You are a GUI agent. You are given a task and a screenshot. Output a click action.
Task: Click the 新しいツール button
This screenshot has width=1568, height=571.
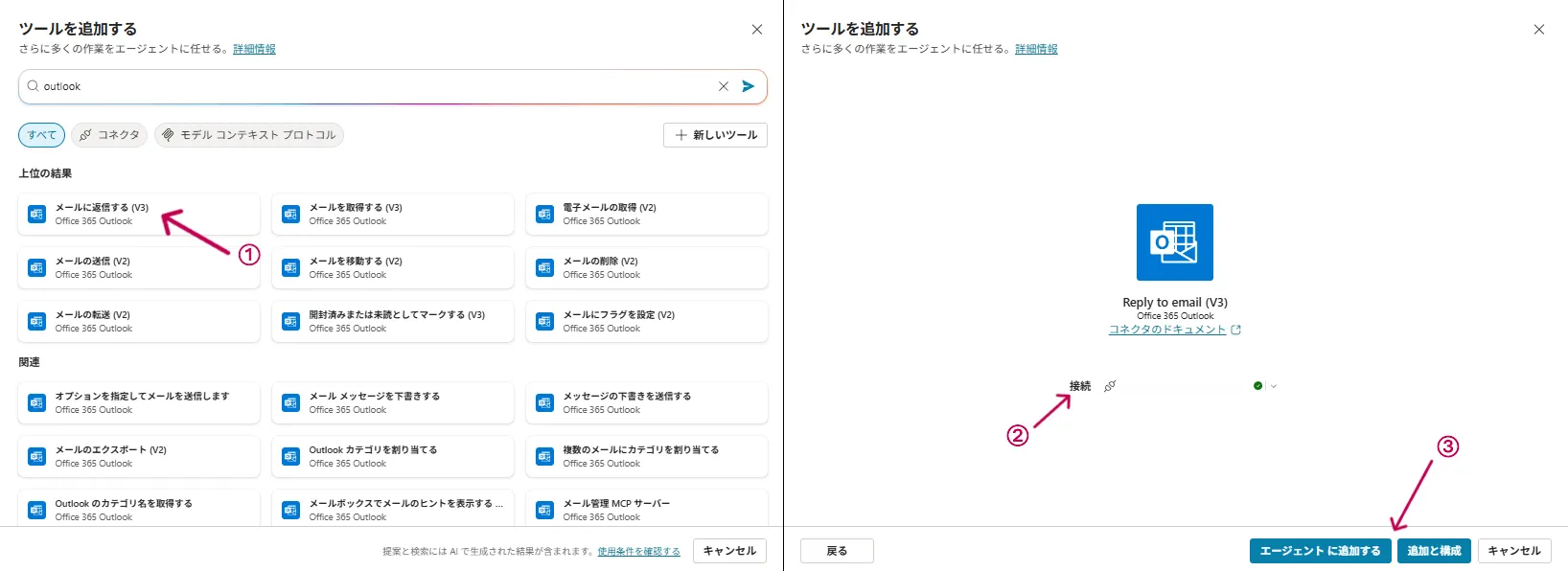pos(715,135)
